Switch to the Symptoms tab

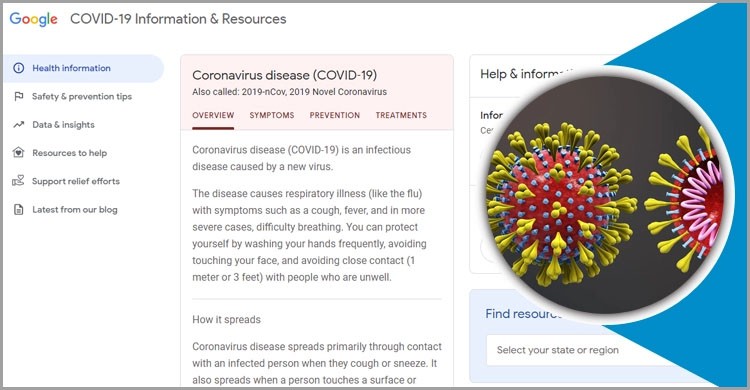(272, 115)
